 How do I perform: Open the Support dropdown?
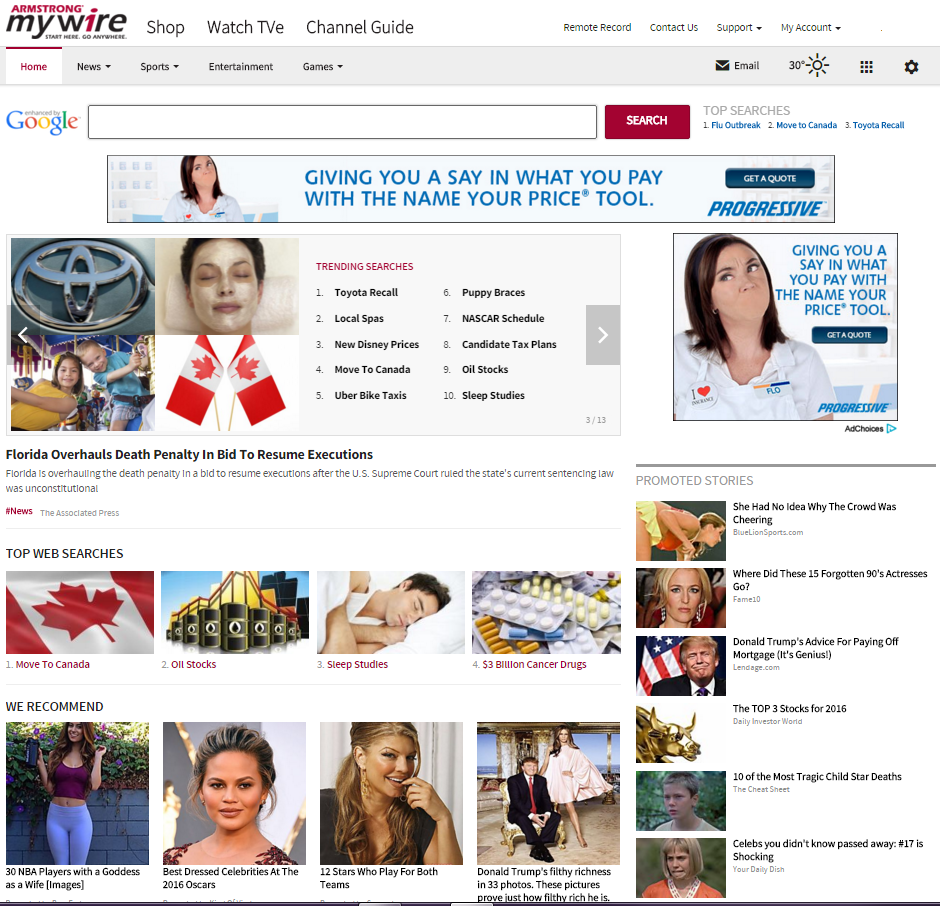click(739, 28)
